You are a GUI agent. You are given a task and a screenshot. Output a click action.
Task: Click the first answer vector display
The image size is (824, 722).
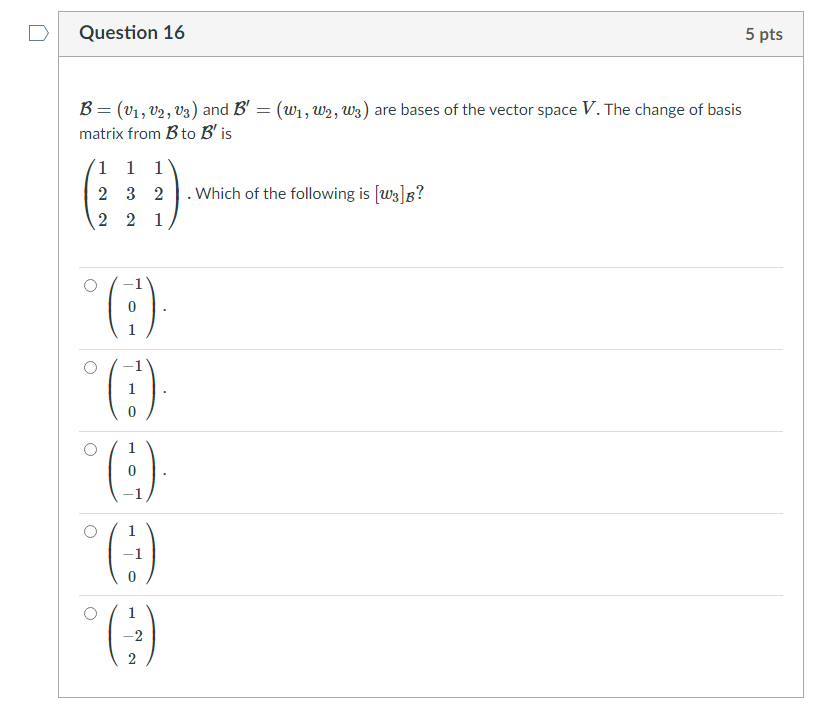click(x=131, y=306)
